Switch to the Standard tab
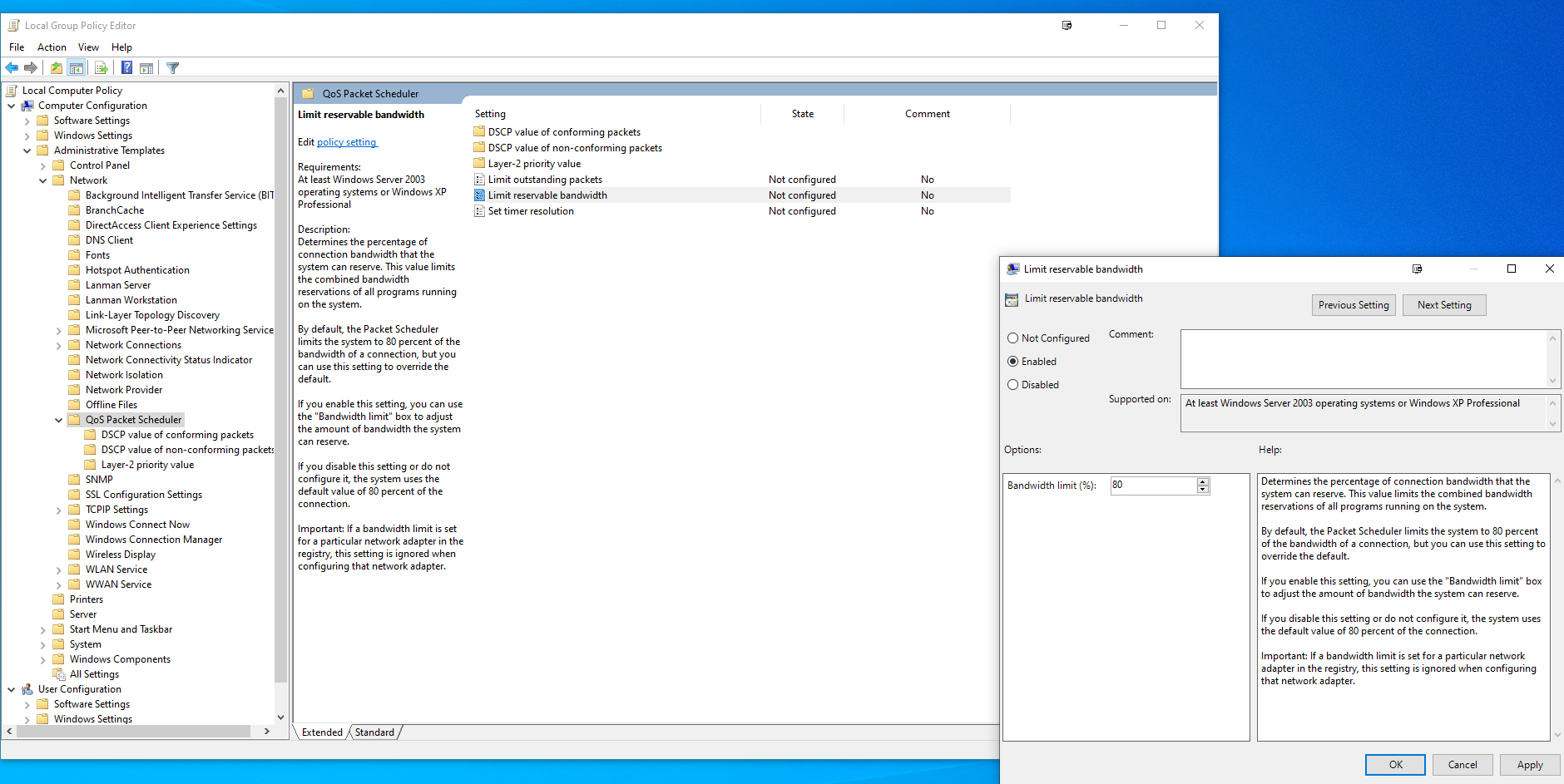Screen dimensions: 1564x784 374,732
